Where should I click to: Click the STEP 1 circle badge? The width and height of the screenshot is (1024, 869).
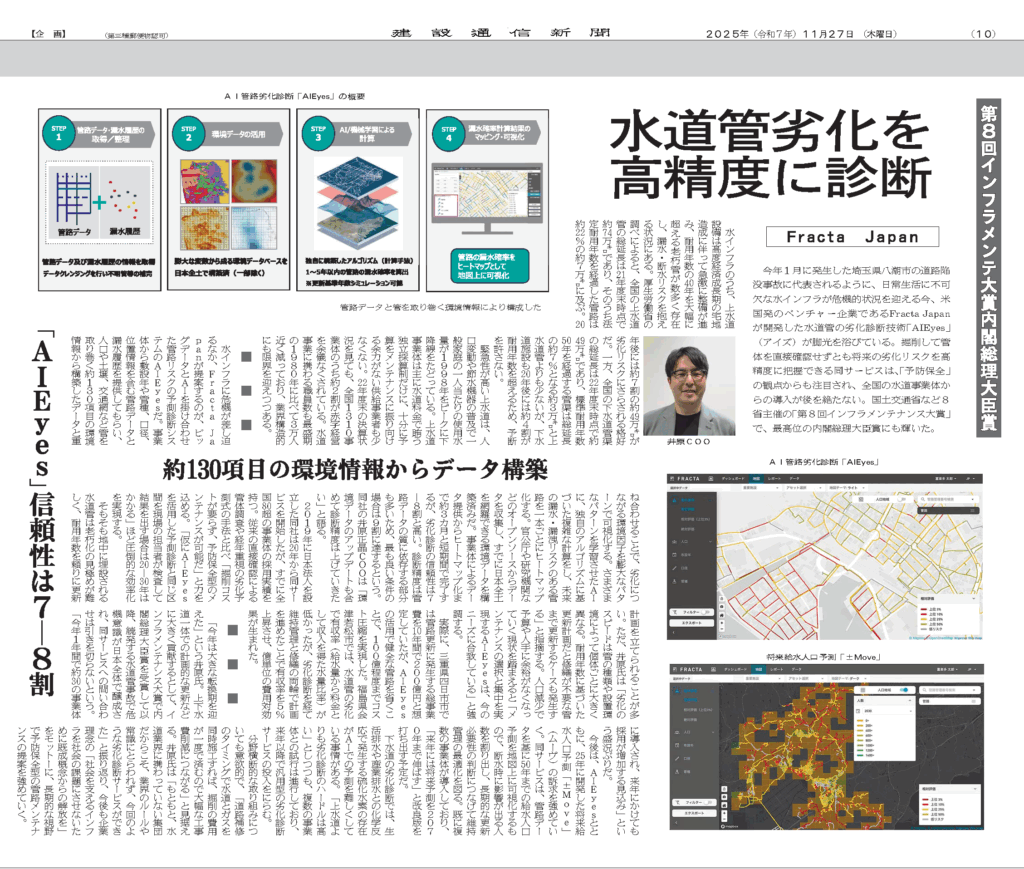click(x=57, y=134)
